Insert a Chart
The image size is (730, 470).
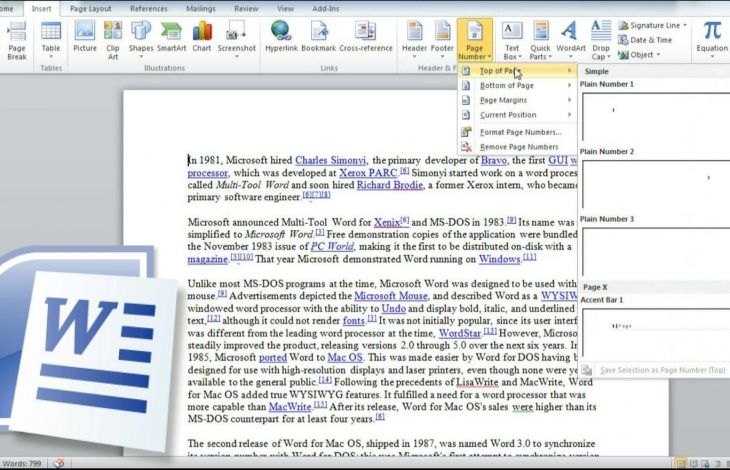click(x=202, y=37)
